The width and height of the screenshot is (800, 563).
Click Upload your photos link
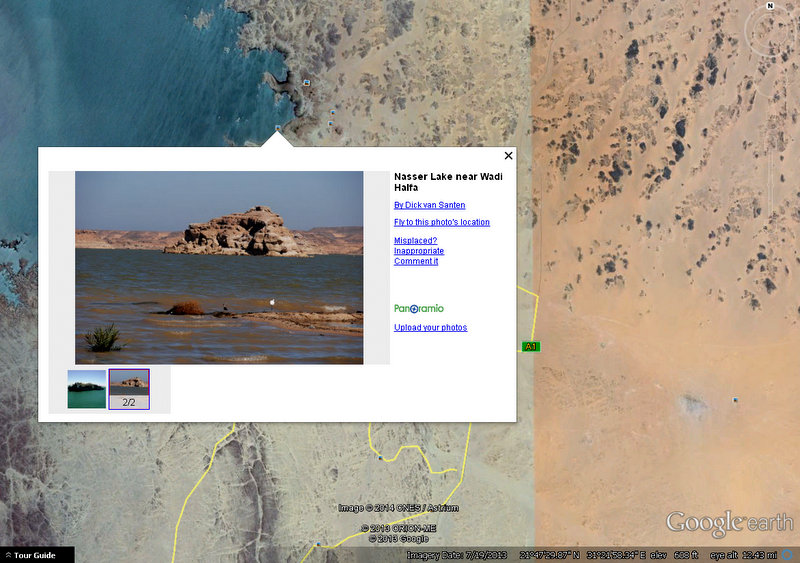point(430,328)
